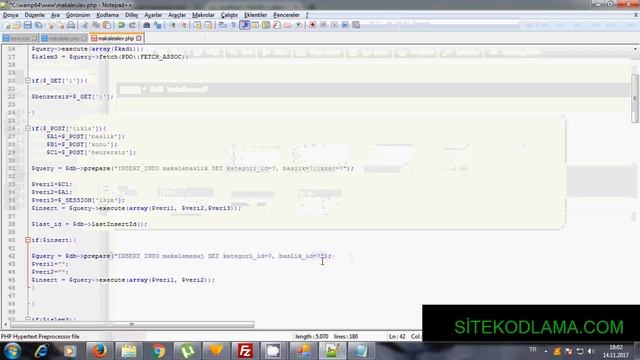Click the $last_id = $db->lastInsertId() line

pyautogui.click(x=89, y=224)
